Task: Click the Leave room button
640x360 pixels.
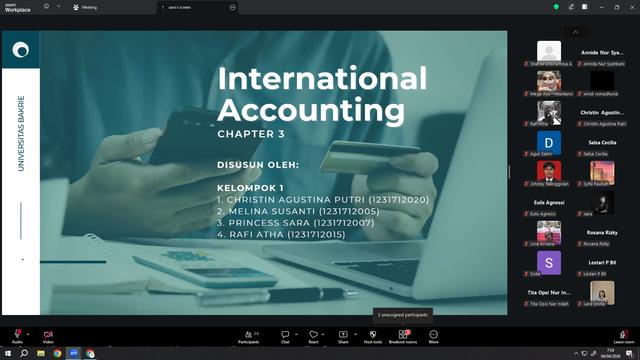Action: (624, 337)
